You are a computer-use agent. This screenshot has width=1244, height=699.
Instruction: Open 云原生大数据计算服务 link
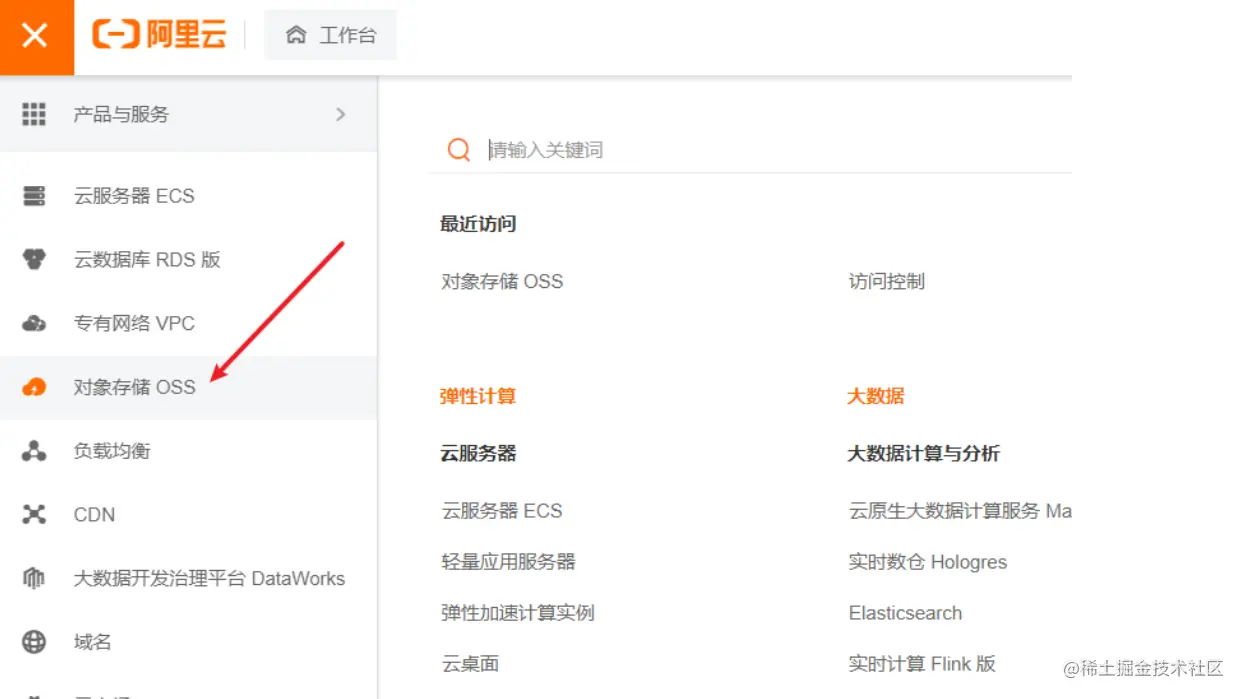[960, 511]
